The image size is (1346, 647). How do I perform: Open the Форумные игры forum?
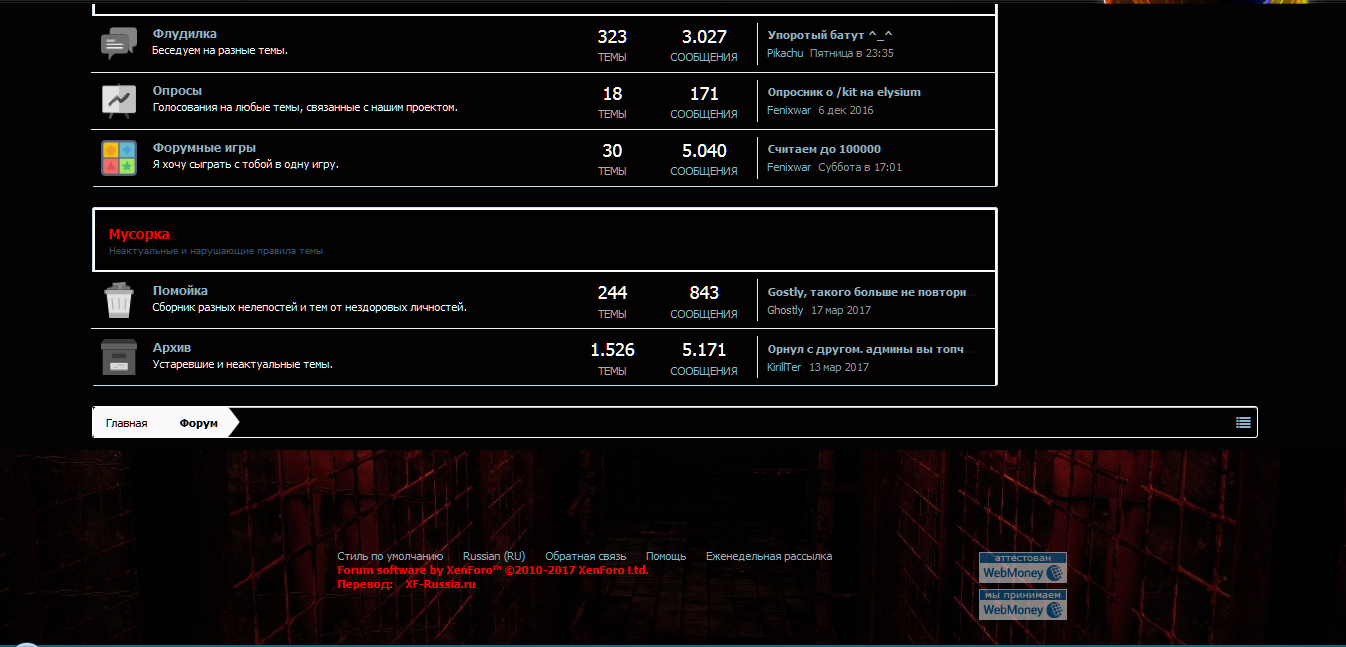point(204,148)
